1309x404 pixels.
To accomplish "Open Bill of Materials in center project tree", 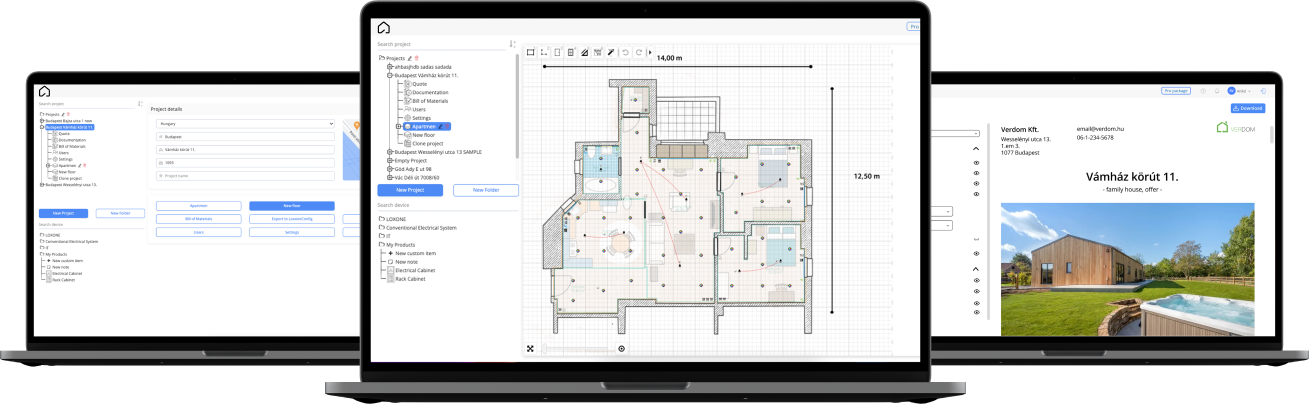I will pos(426,101).
